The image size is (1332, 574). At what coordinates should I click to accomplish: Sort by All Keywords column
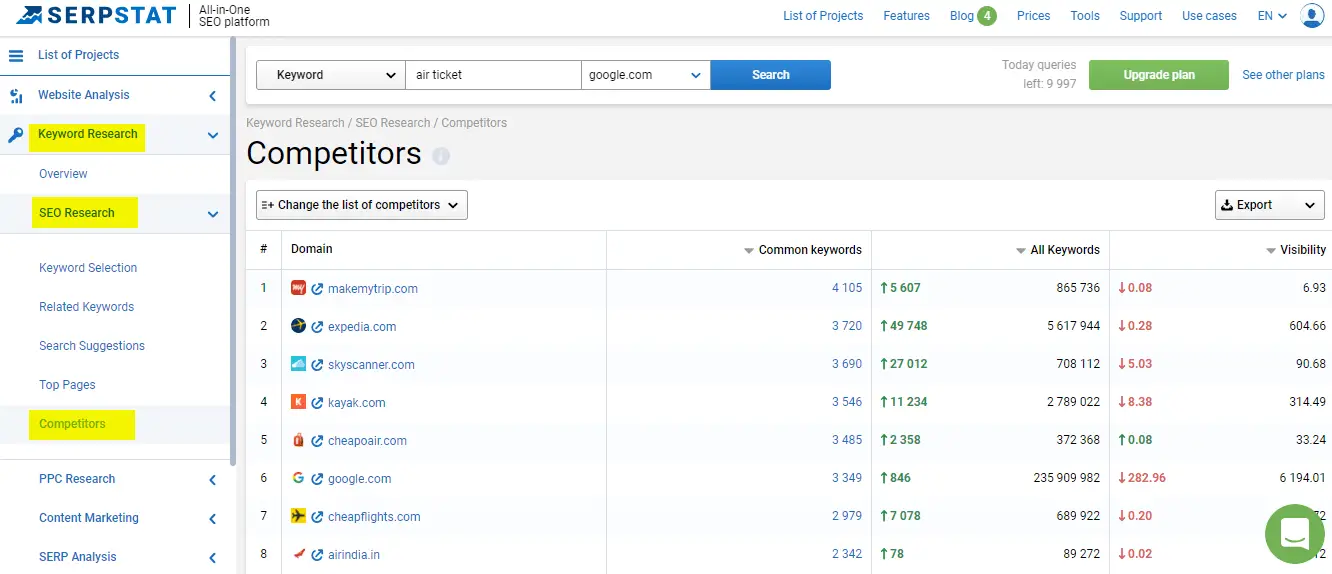[1058, 250]
